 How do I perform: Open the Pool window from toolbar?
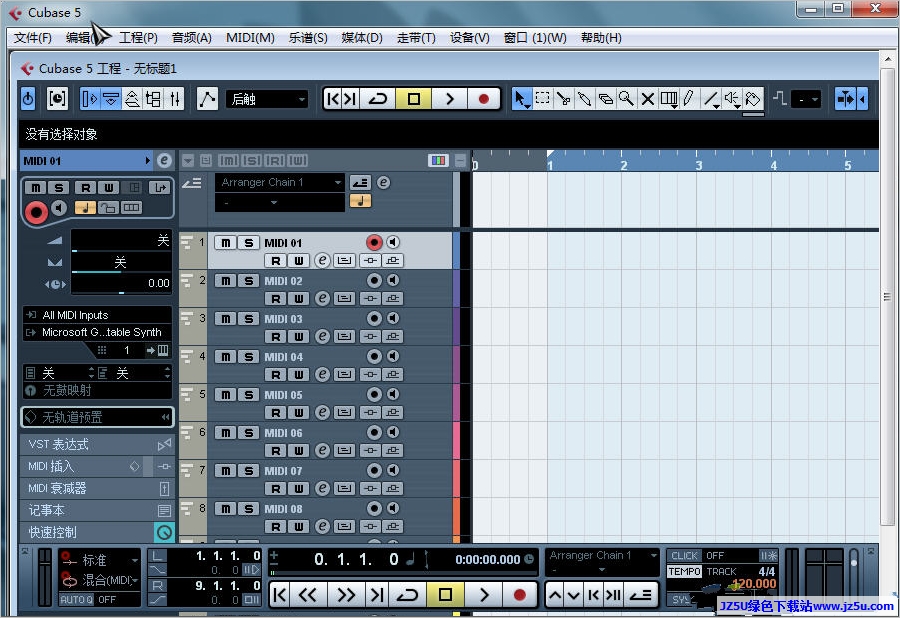point(153,99)
